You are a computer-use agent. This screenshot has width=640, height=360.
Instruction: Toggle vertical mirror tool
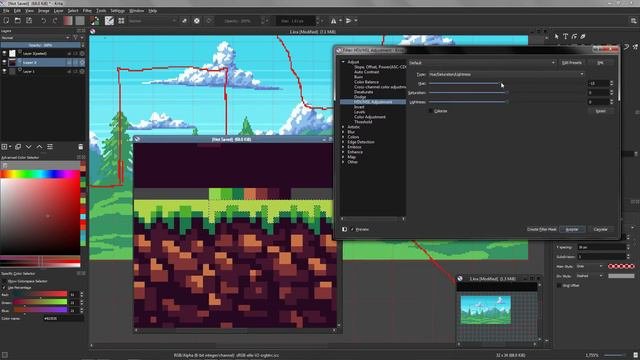tap(348, 20)
